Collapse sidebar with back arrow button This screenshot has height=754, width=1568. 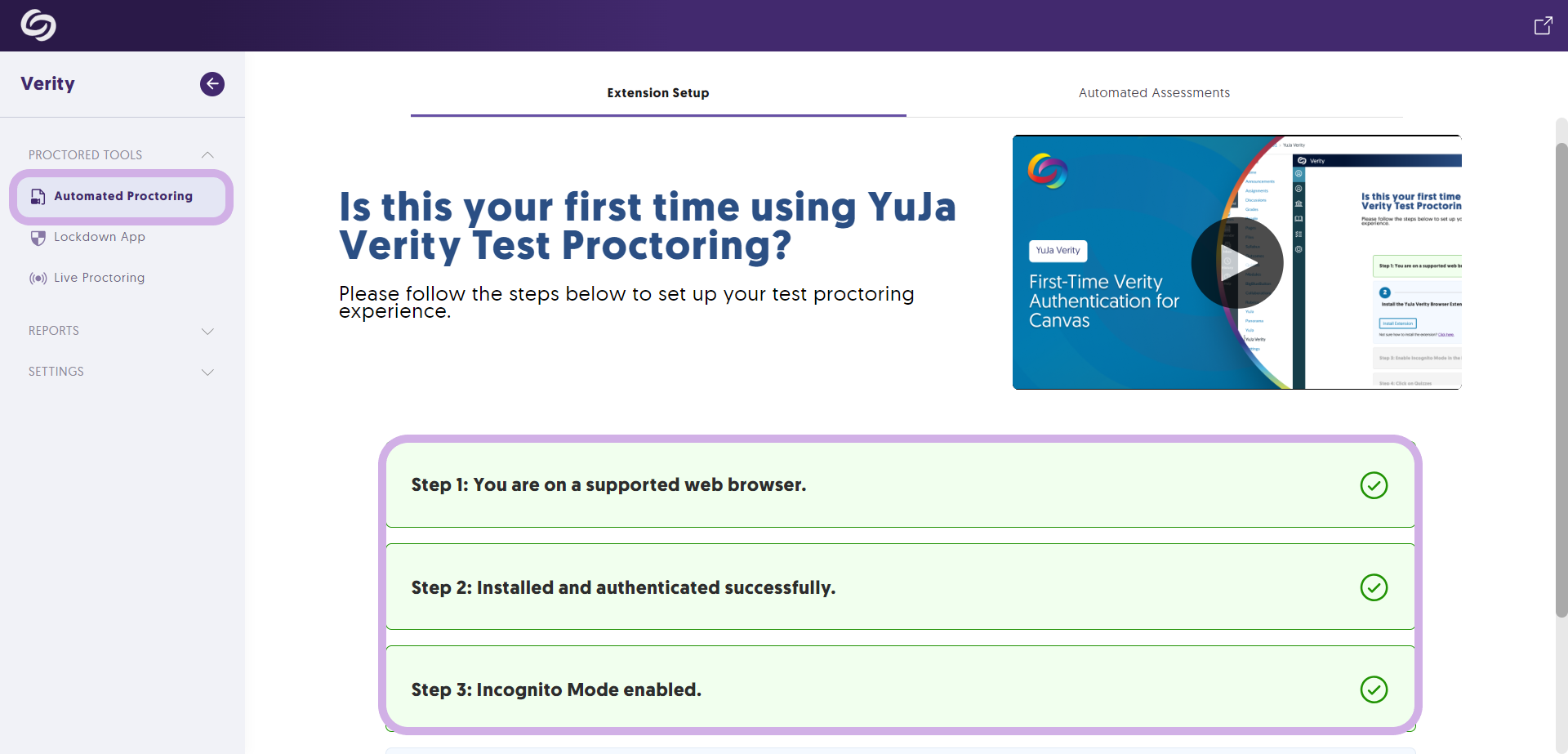[x=212, y=83]
